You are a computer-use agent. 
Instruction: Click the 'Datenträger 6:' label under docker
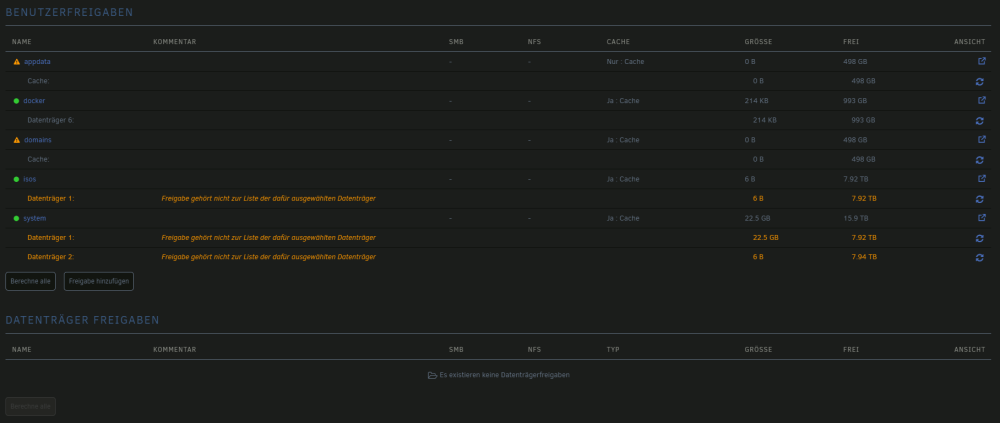pyautogui.click(x=51, y=120)
